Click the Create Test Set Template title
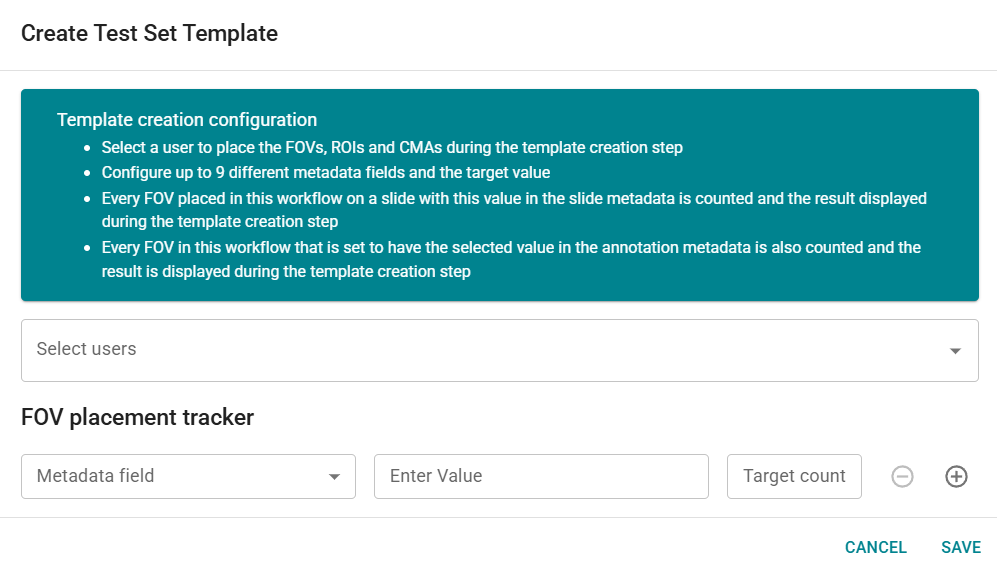This screenshot has width=997, height=567. tap(149, 33)
